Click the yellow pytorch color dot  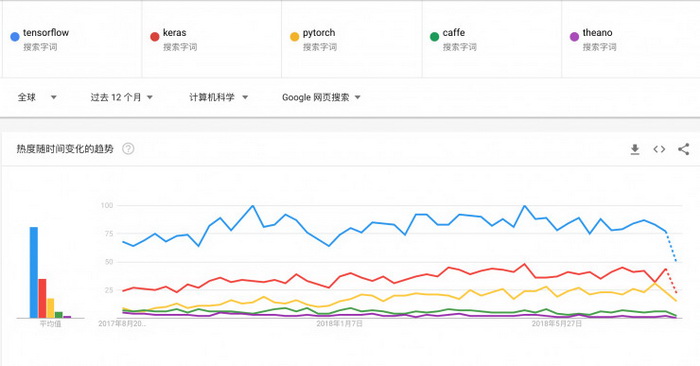294,37
